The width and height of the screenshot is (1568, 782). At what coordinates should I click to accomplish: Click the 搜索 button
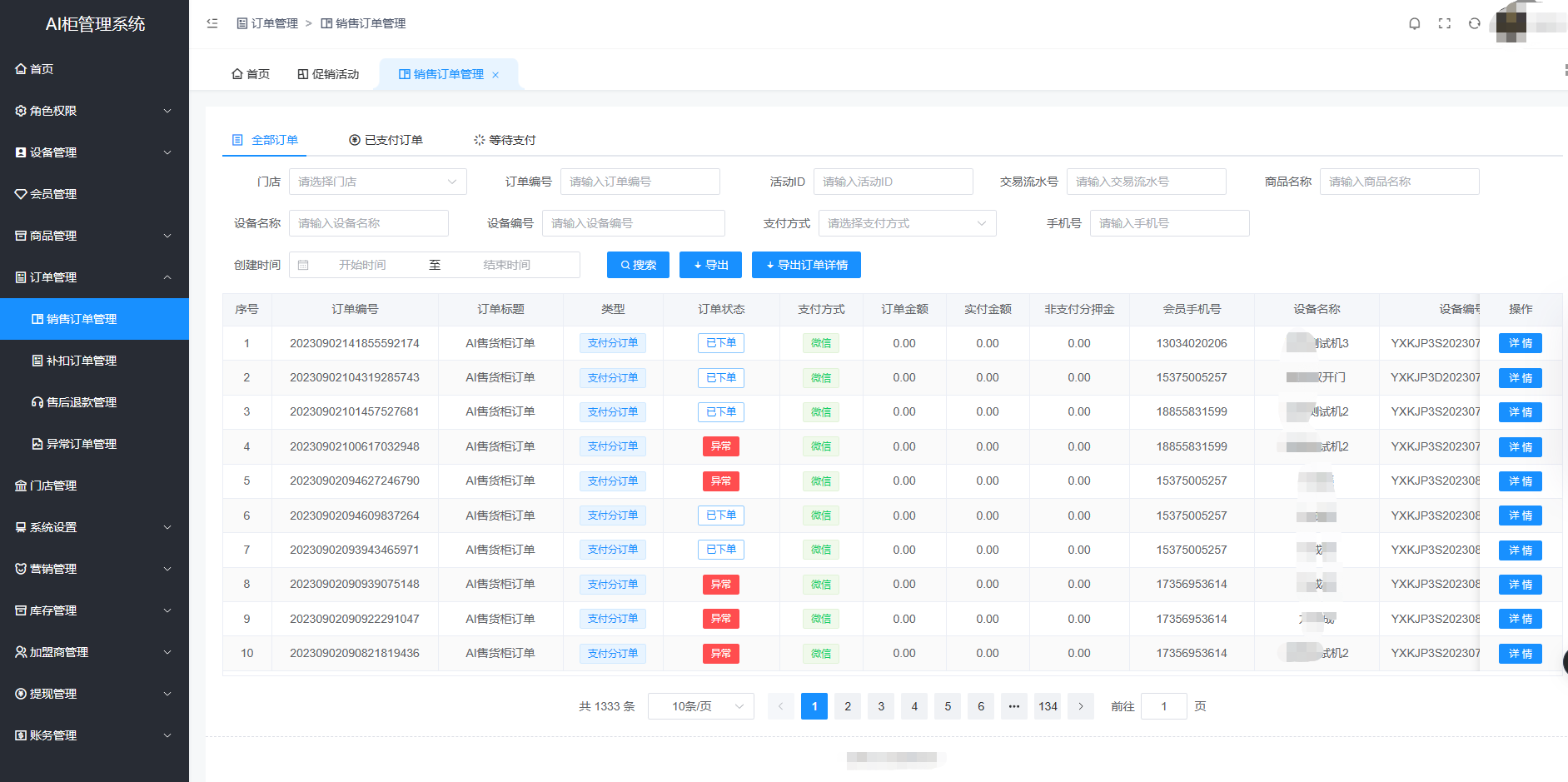click(639, 265)
